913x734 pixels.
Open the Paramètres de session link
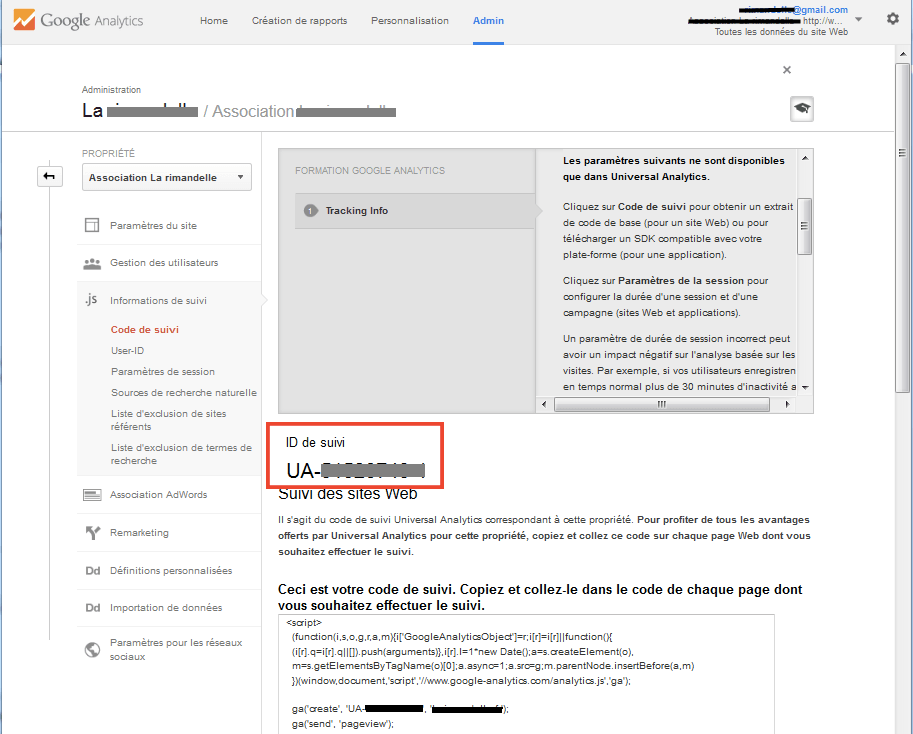coord(162,372)
